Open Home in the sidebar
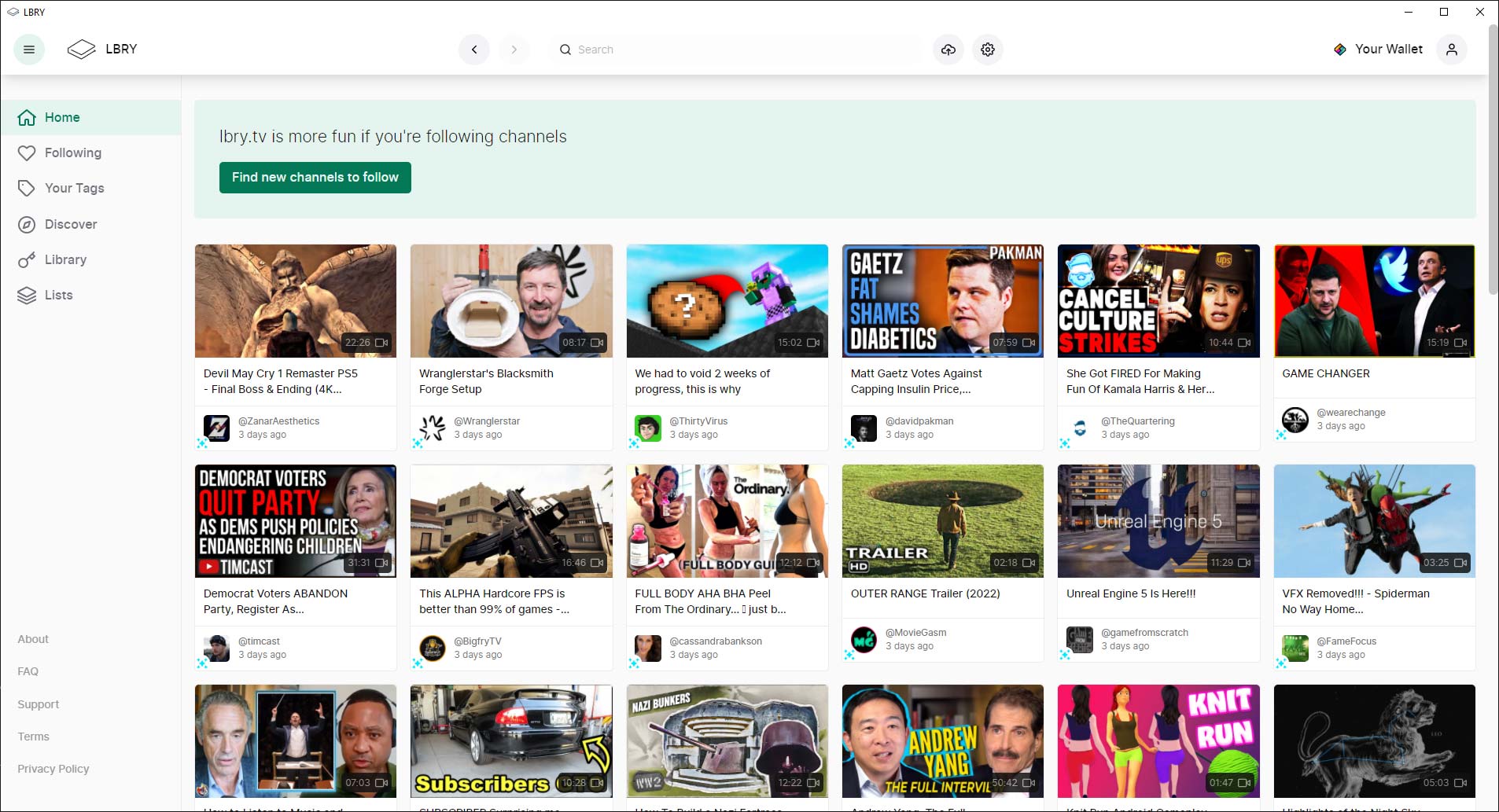This screenshot has height=812, width=1499. point(90,117)
